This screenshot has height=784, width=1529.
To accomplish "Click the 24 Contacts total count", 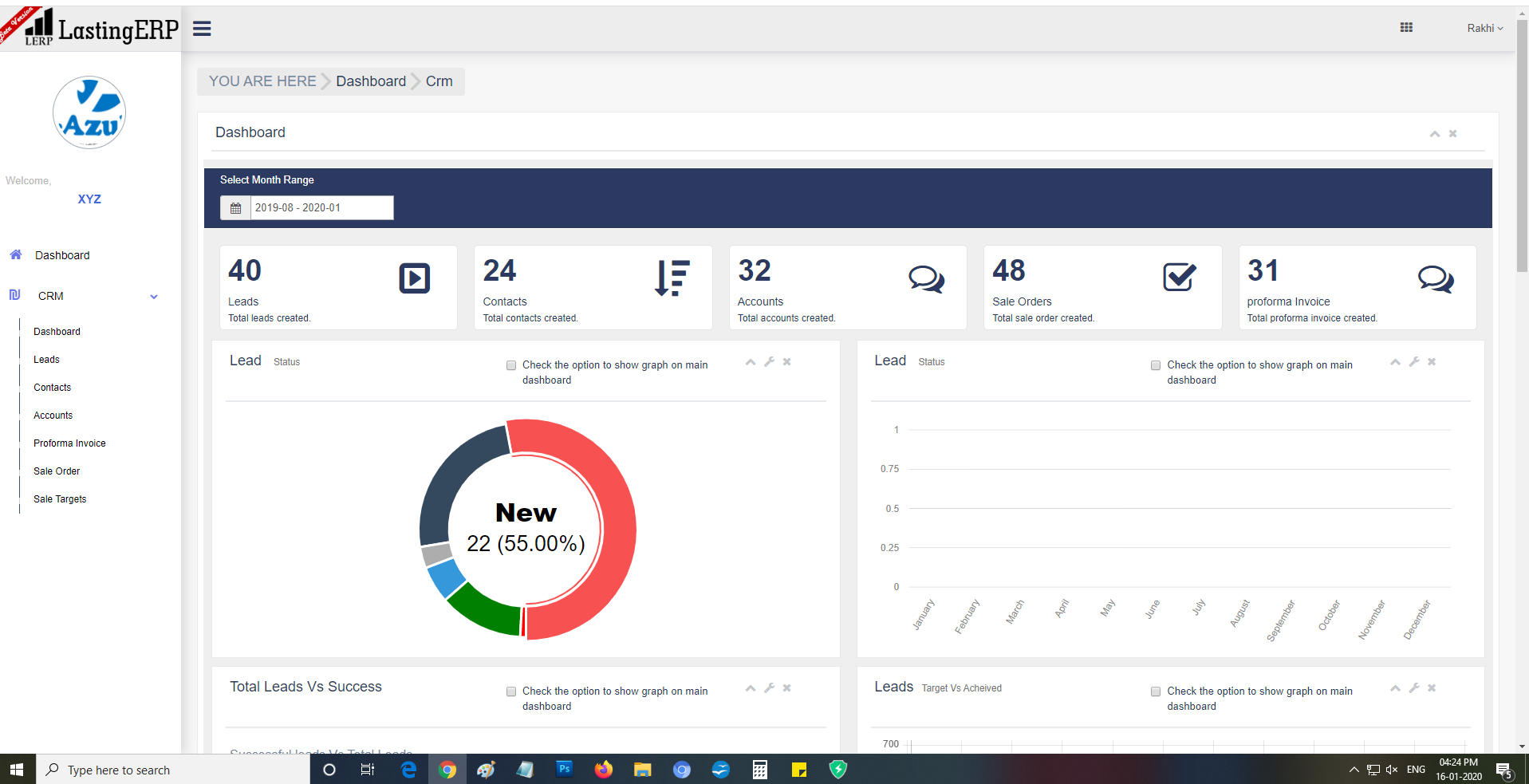I will [499, 270].
